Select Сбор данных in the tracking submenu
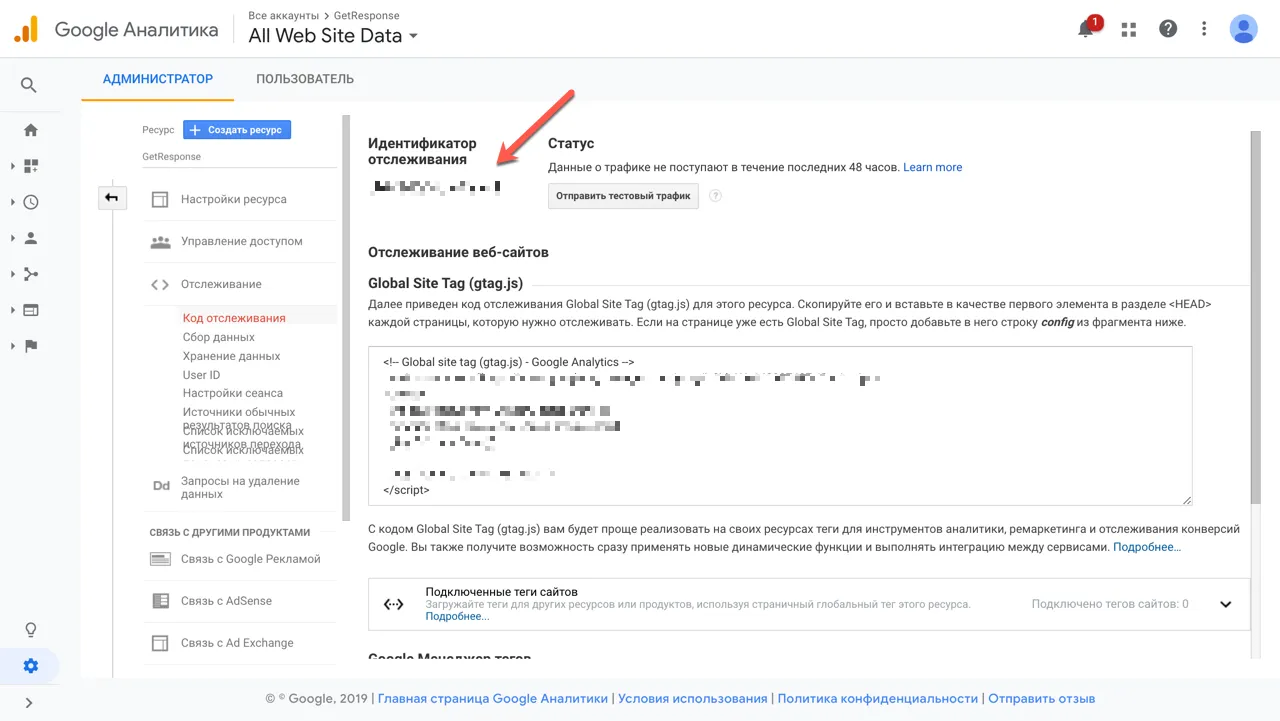The image size is (1280, 721). pyautogui.click(x=219, y=337)
